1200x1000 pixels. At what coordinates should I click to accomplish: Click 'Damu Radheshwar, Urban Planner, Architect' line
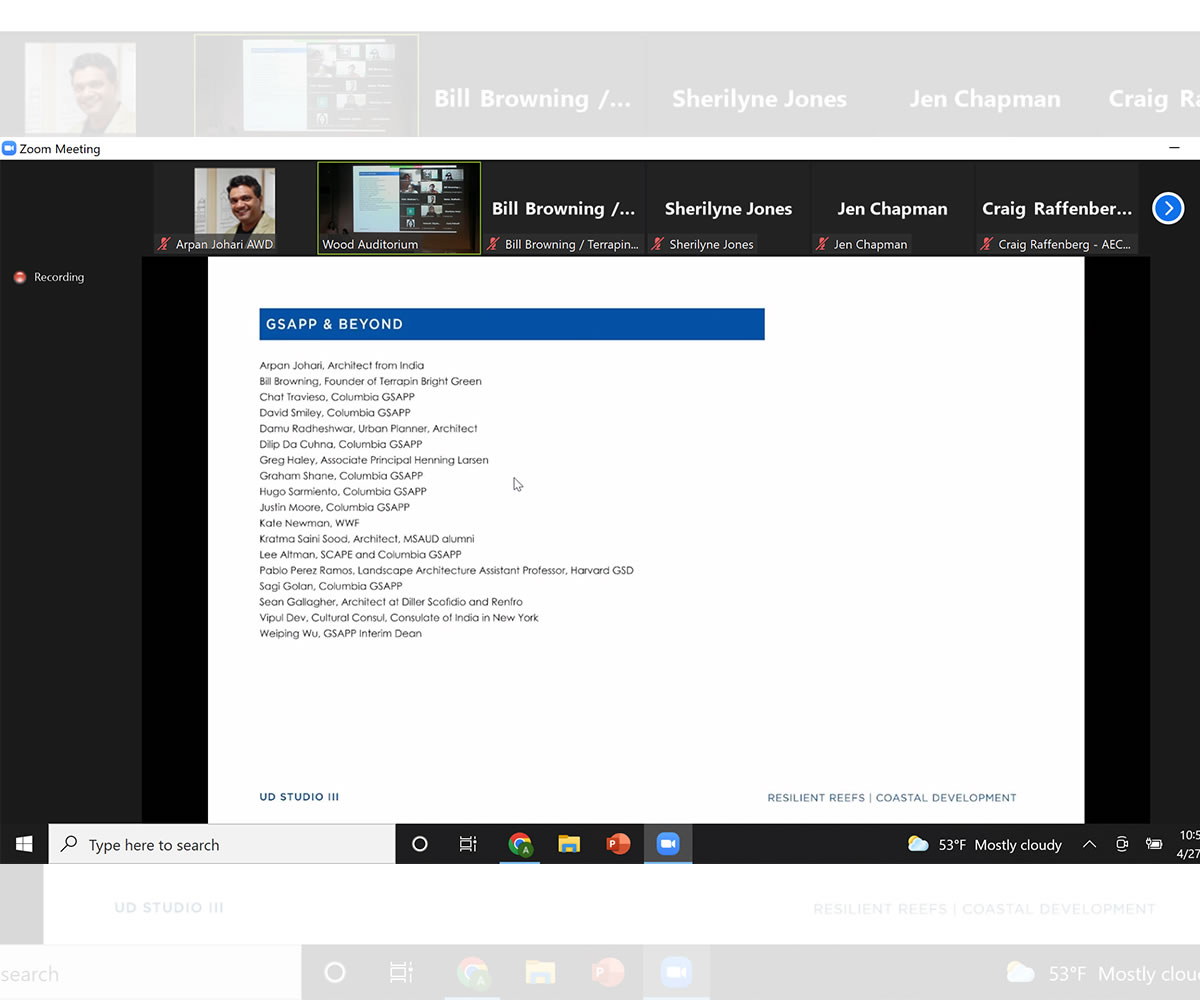point(368,428)
